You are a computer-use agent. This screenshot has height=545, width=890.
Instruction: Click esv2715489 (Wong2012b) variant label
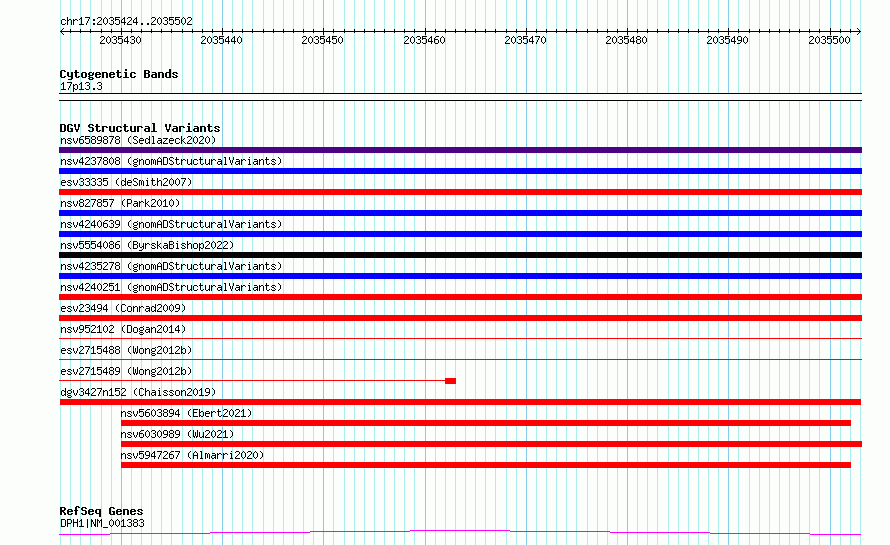(x=126, y=371)
